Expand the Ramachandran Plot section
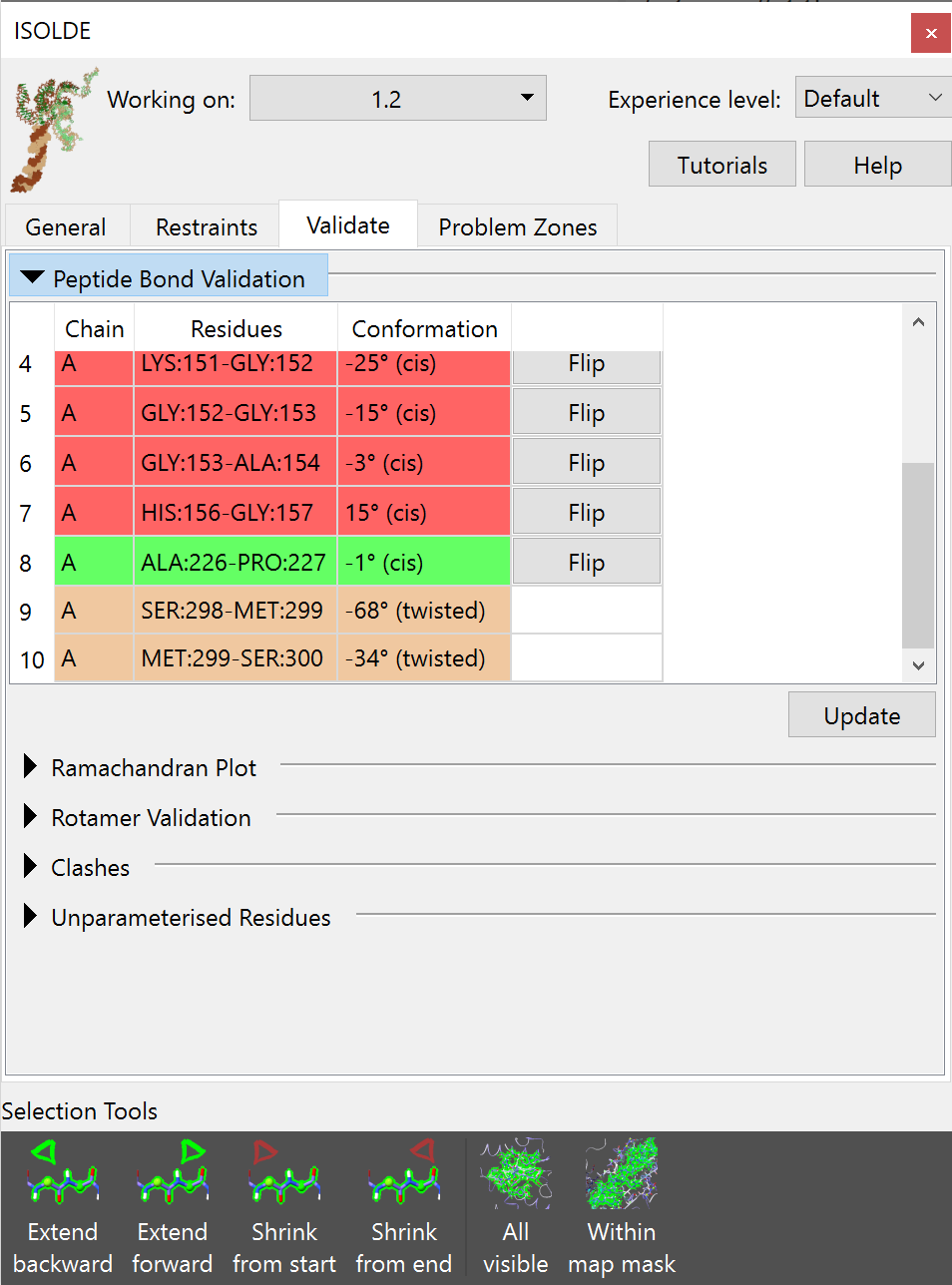Screen dimensions: 952x1285 [31, 767]
